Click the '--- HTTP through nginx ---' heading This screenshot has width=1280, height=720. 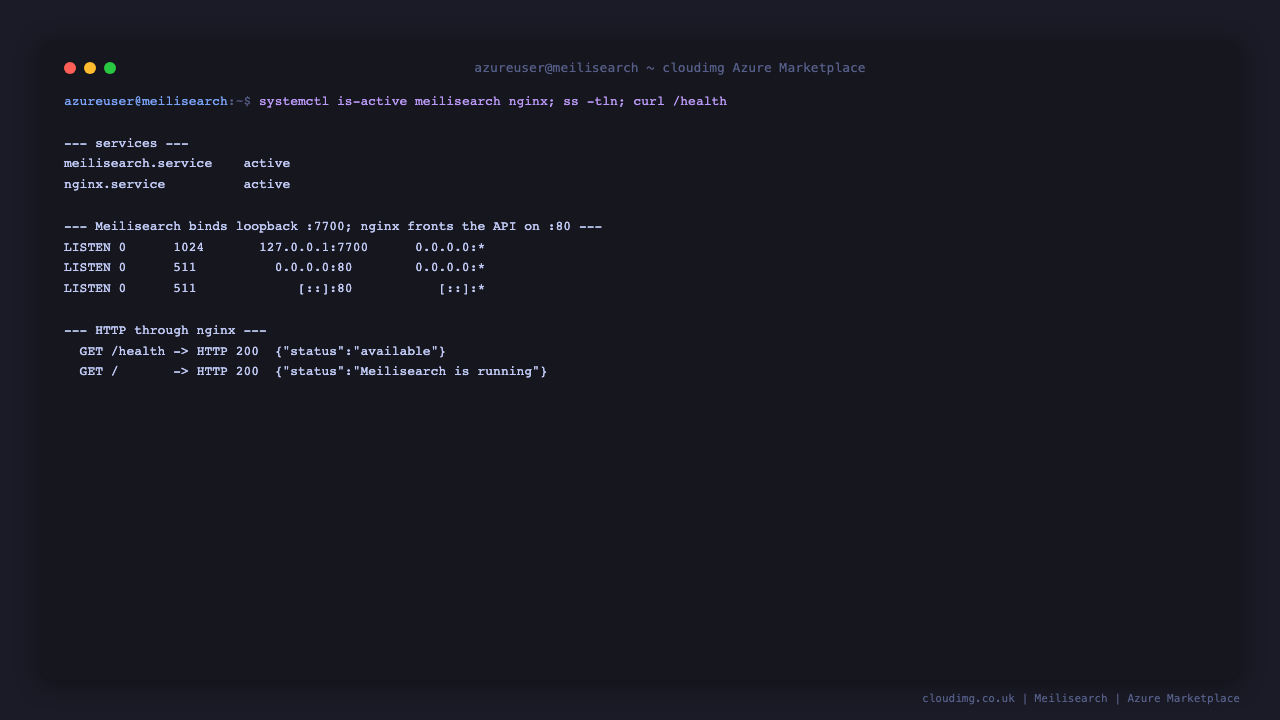[165, 330]
